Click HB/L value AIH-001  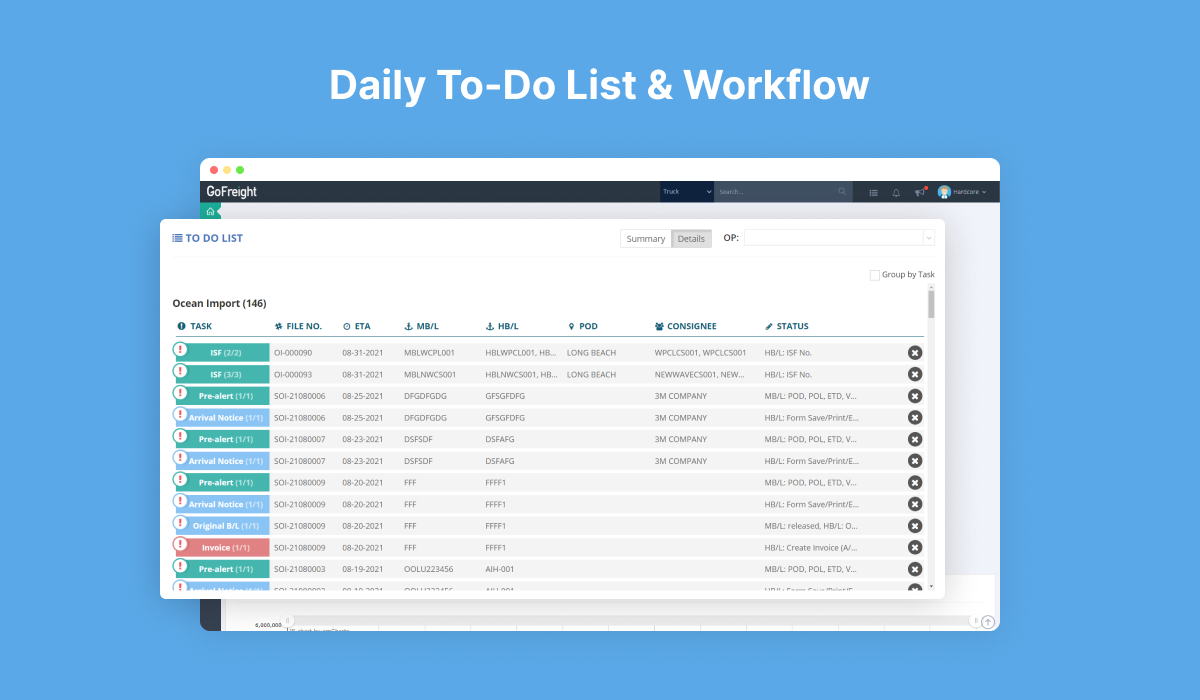pyautogui.click(x=500, y=569)
